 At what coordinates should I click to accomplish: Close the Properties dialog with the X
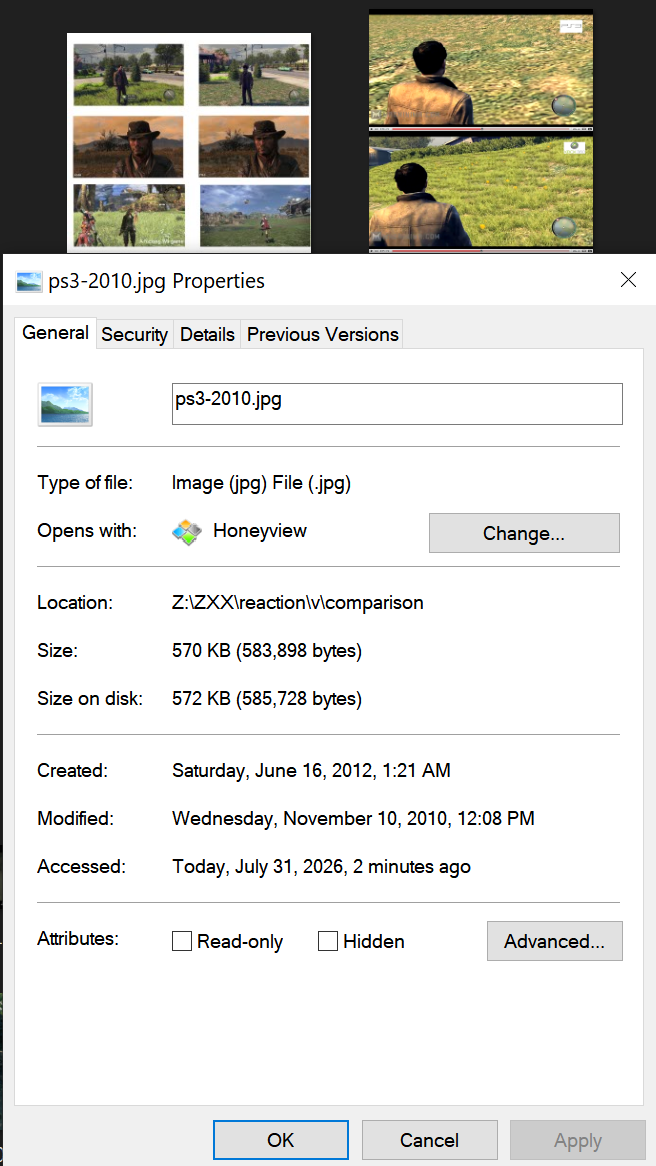pos(628,280)
